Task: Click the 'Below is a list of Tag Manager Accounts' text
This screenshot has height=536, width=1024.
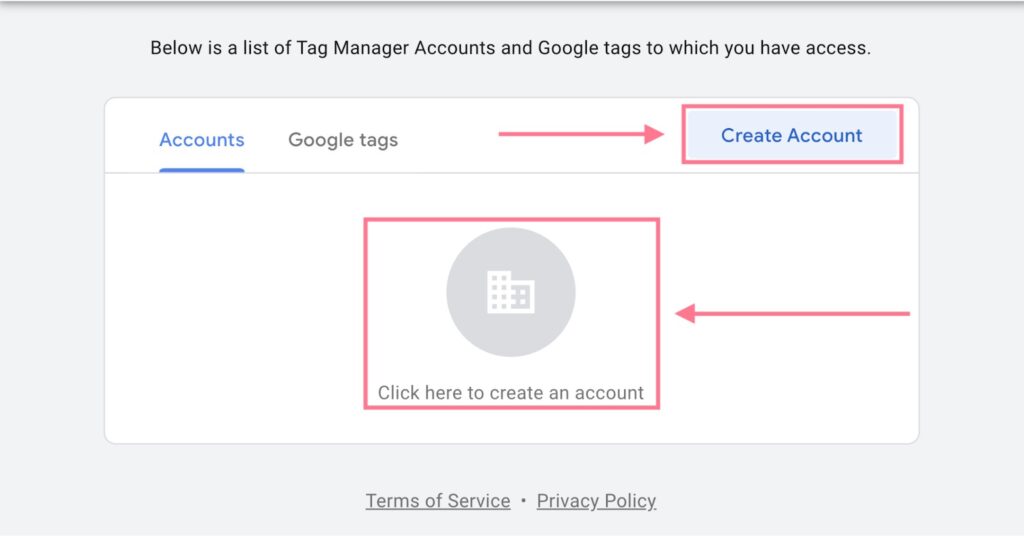Action: [510, 48]
